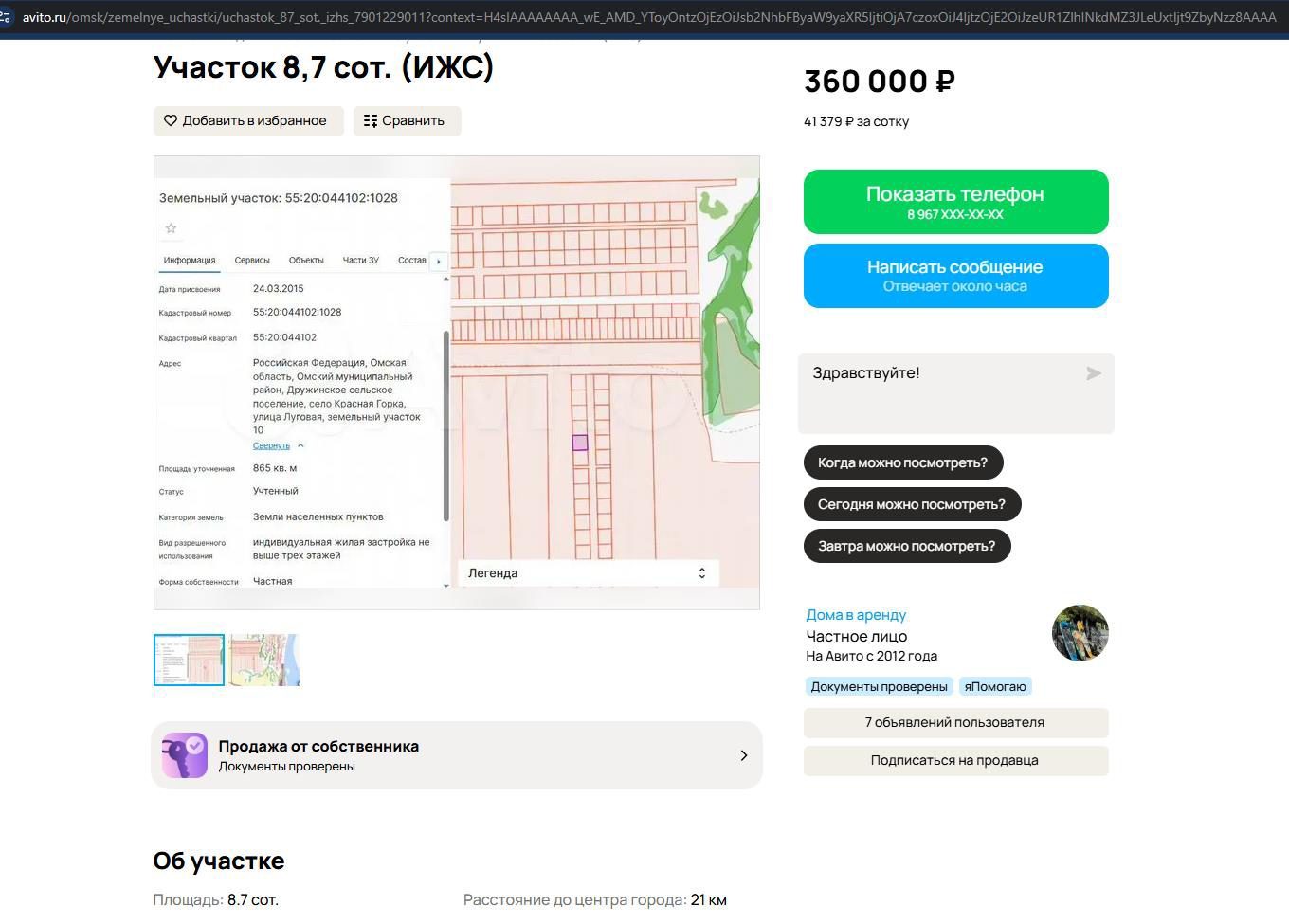Open the Части ЗУ tab
Viewport: 1289px width, 924px height.
tap(361, 260)
